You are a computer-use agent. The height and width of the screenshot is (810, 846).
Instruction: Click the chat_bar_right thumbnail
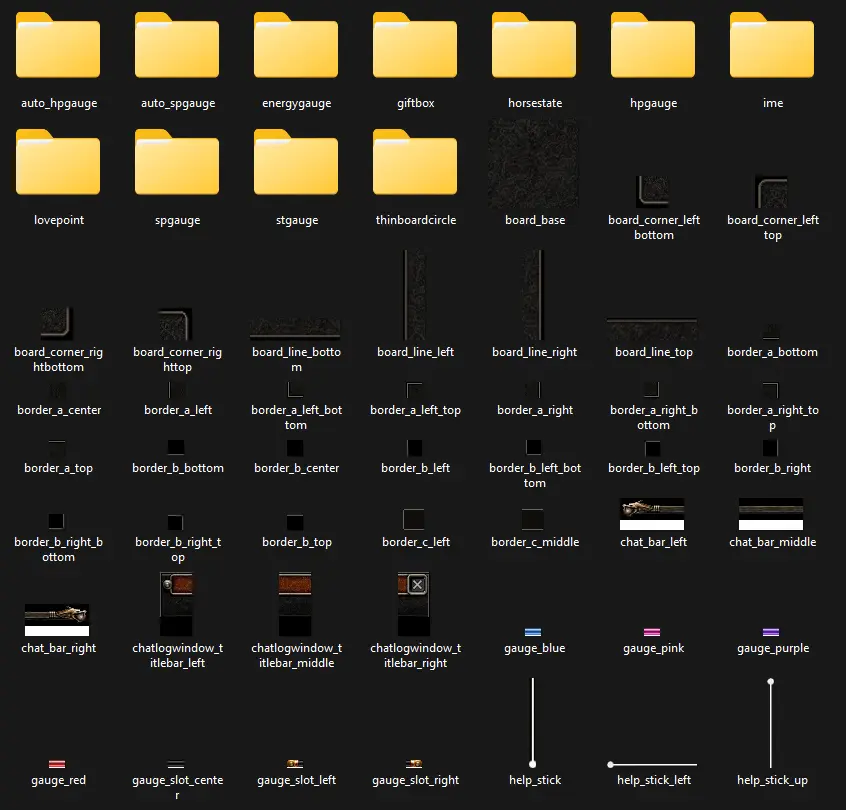coord(57,620)
